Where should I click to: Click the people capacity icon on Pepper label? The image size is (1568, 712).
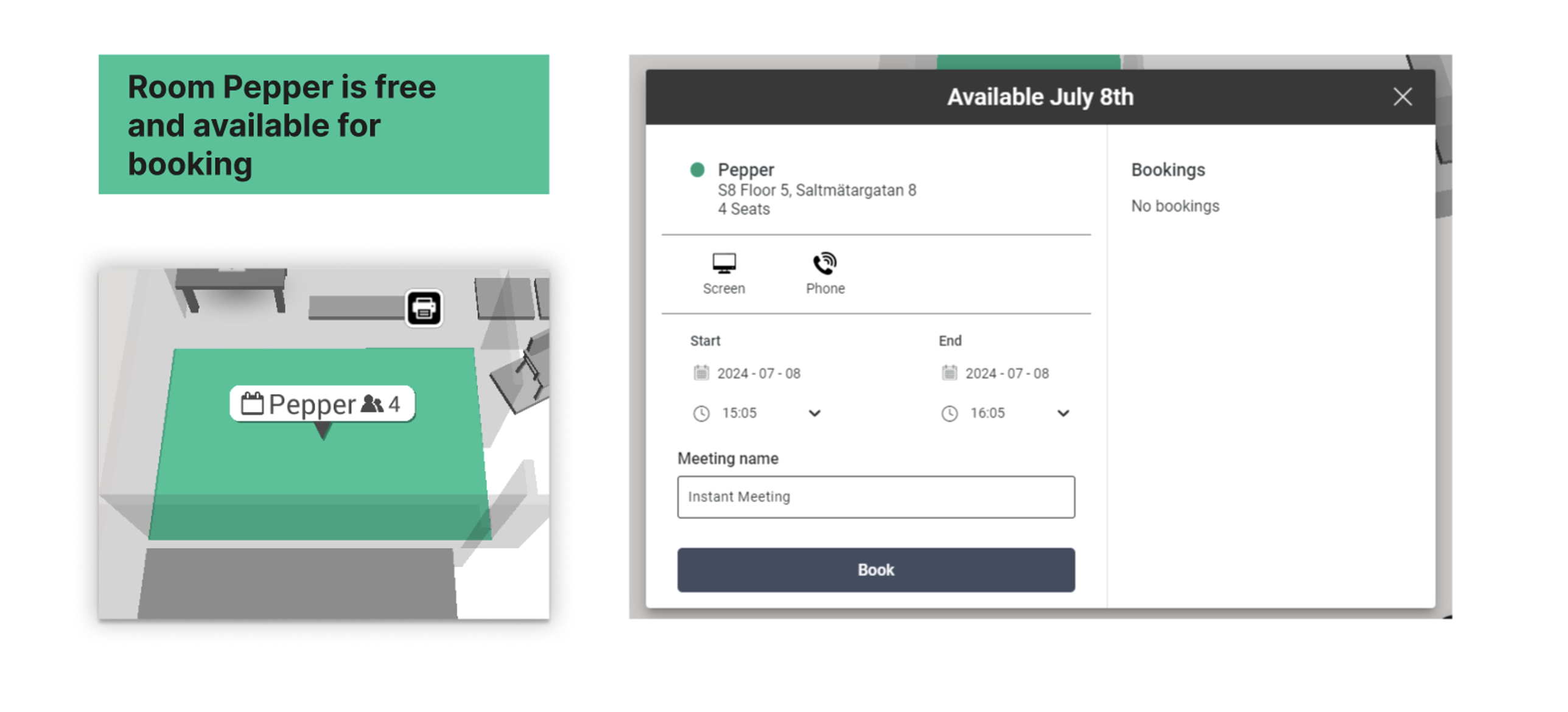(372, 403)
